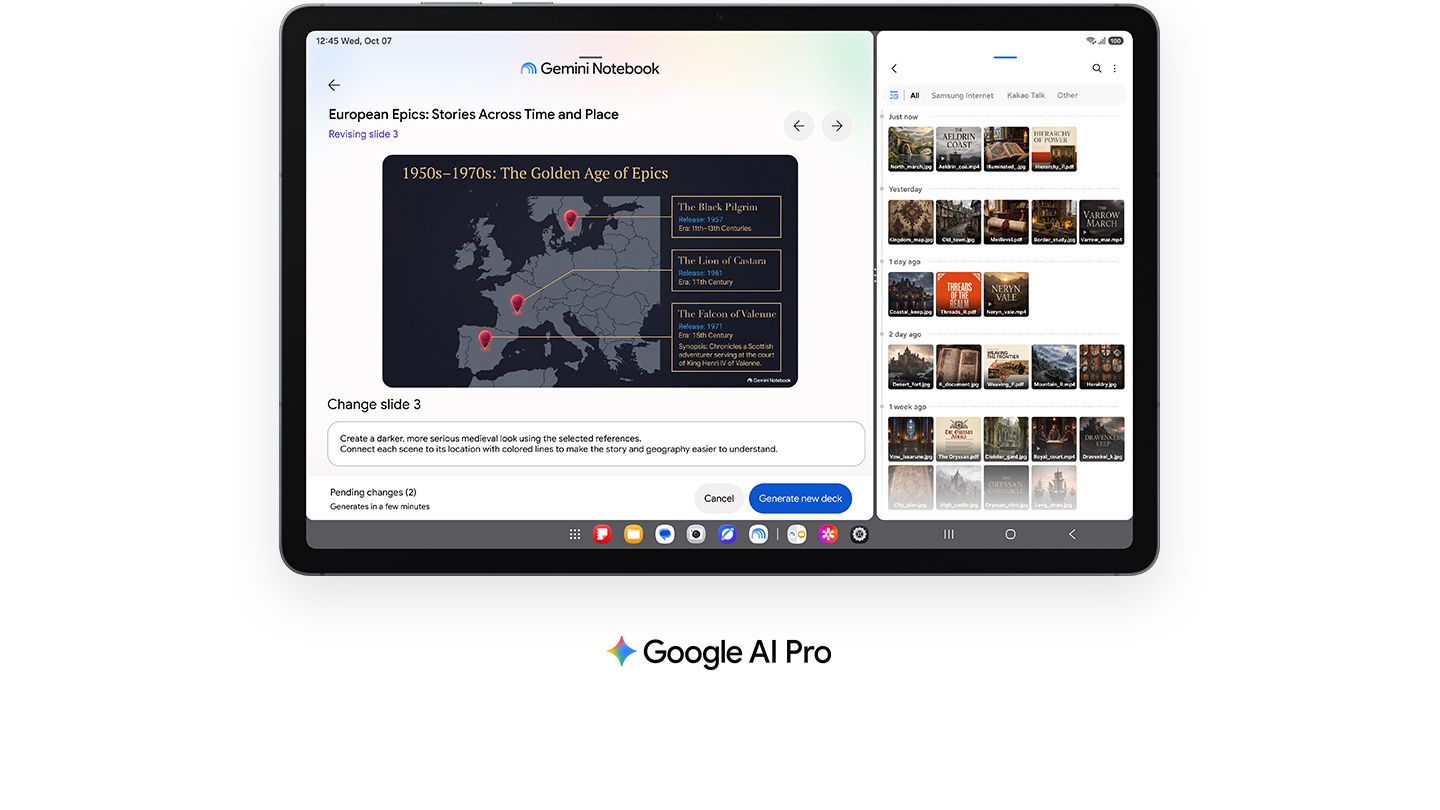Viewport: 1440px width, 810px height.
Task: Open the North_march.jpg thumbnail
Action: (911, 149)
